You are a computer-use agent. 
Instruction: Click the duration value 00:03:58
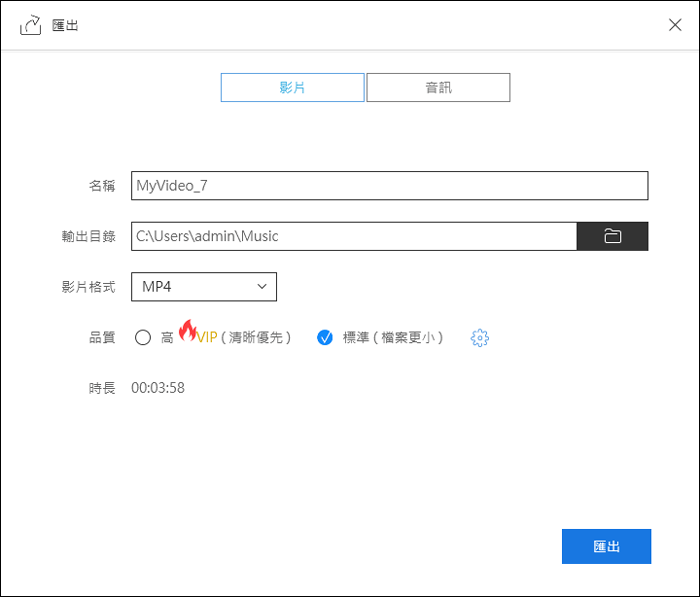click(158, 388)
